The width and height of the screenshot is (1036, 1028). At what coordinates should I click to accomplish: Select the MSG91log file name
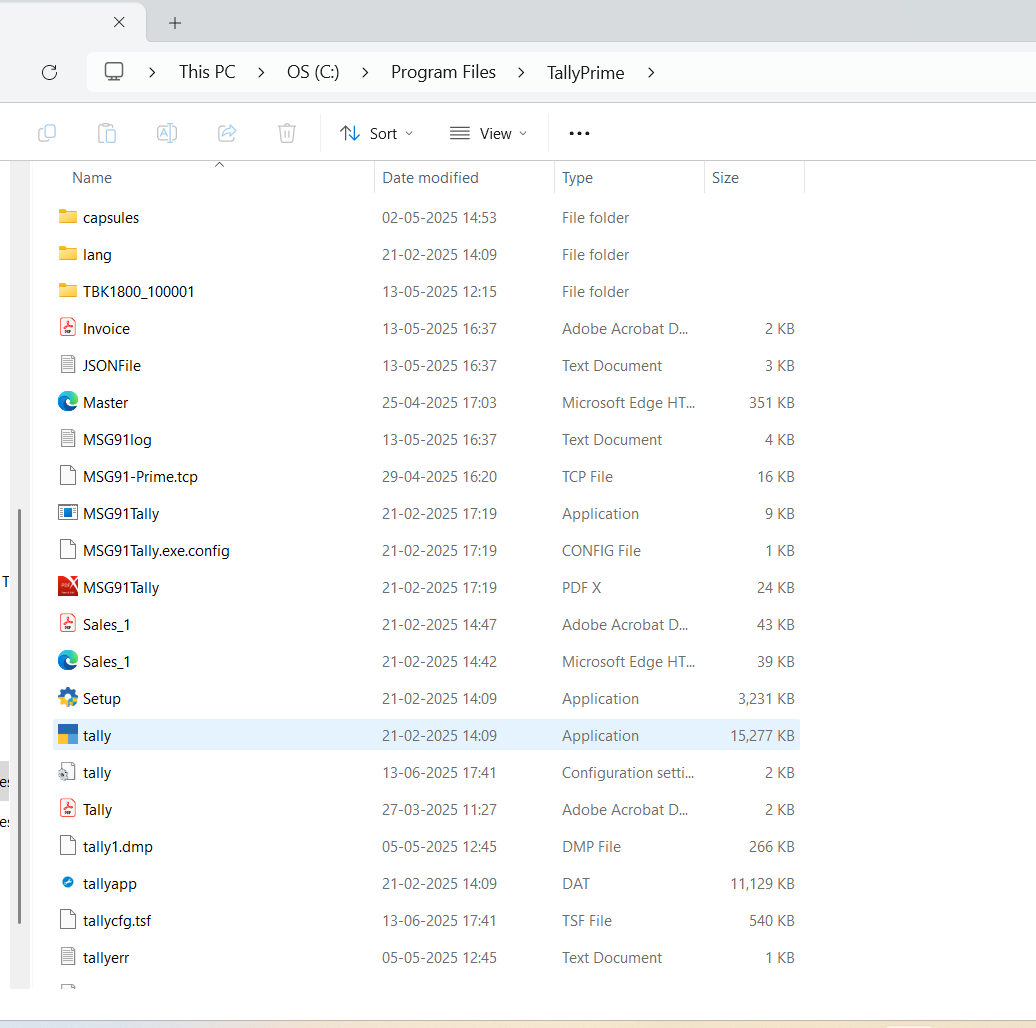click(x=117, y=439)
